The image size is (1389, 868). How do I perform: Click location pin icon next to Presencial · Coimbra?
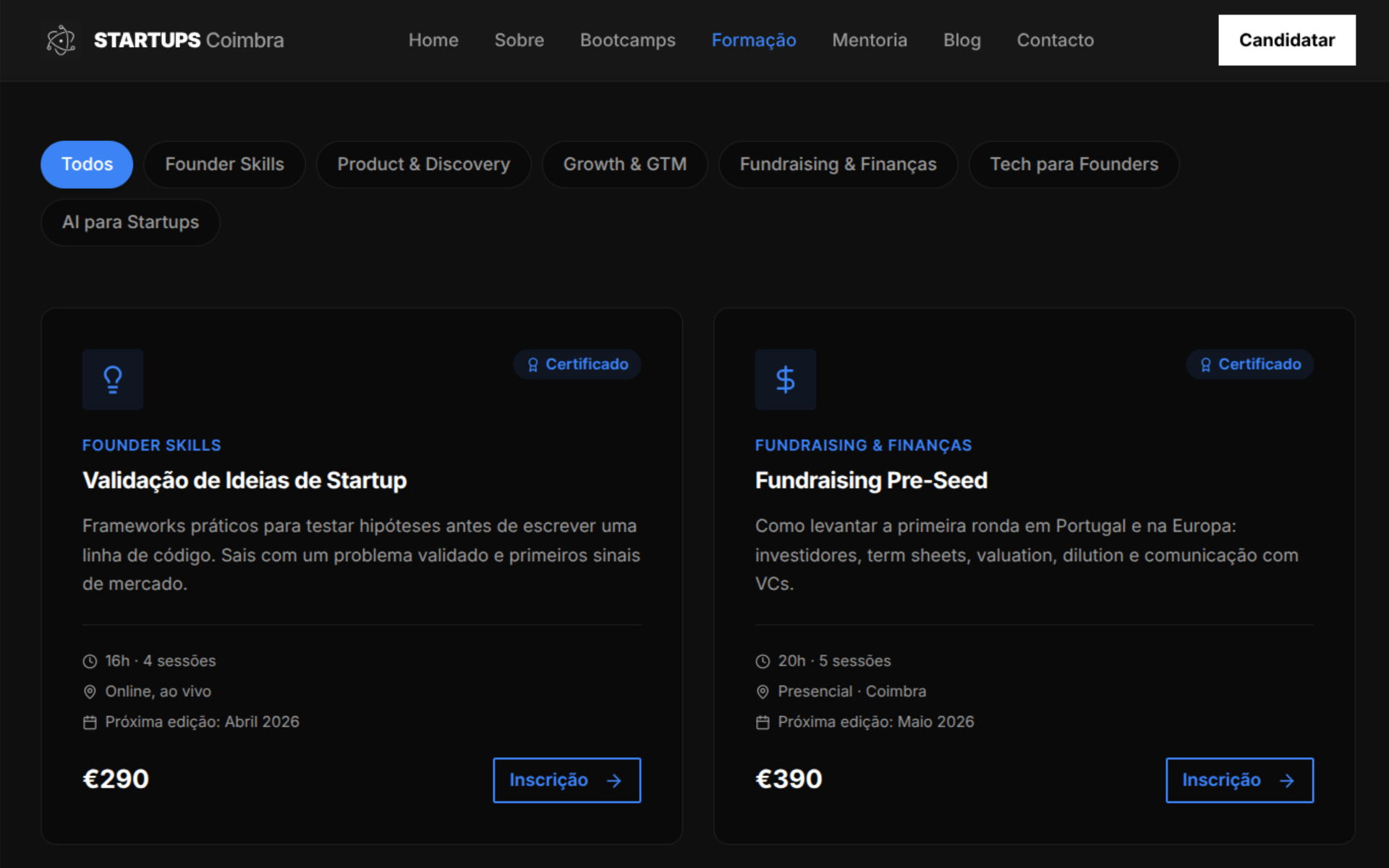pyautogui.click(x=763, y=692)
